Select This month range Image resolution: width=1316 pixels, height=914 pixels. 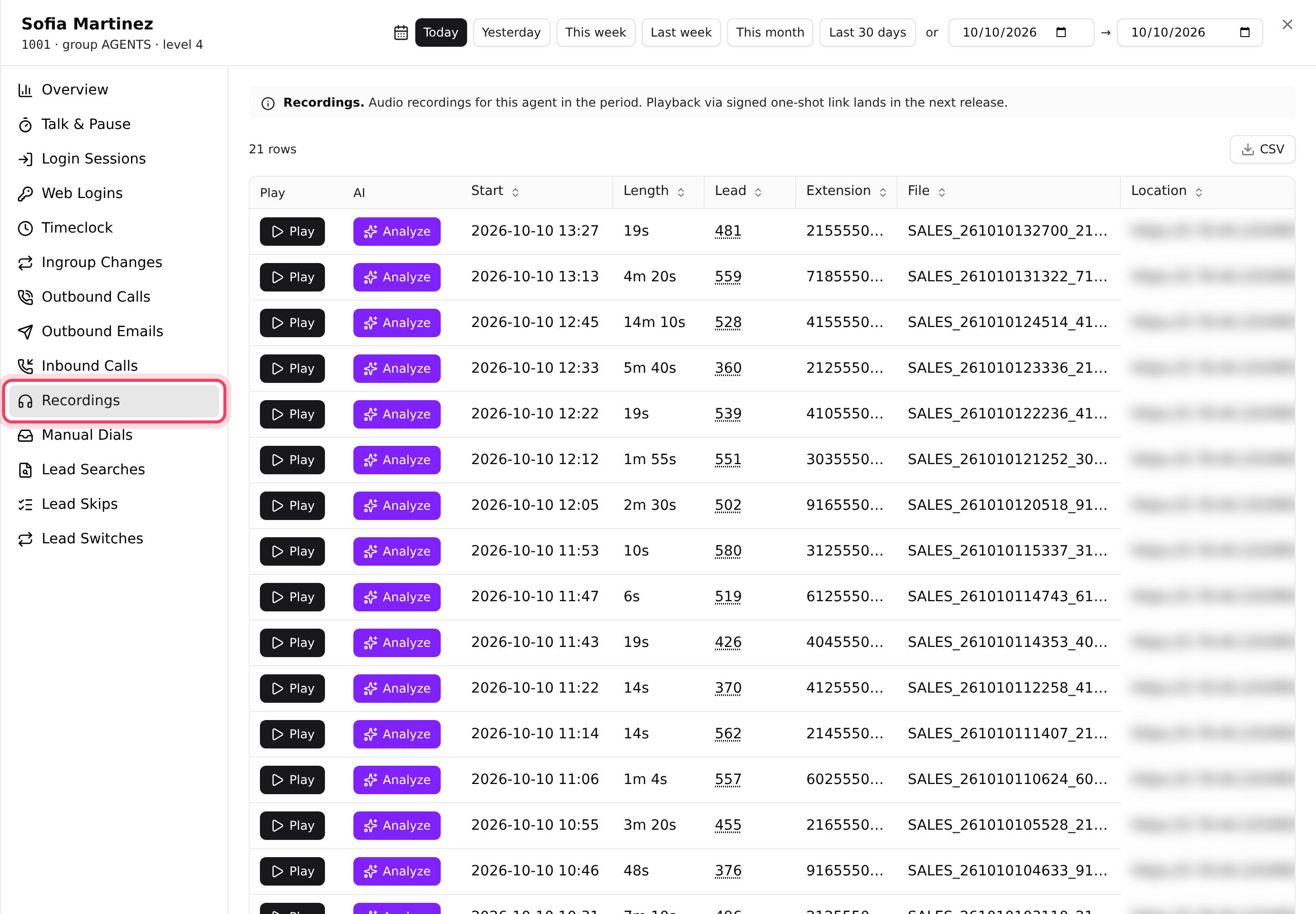(x=770, y=32)
